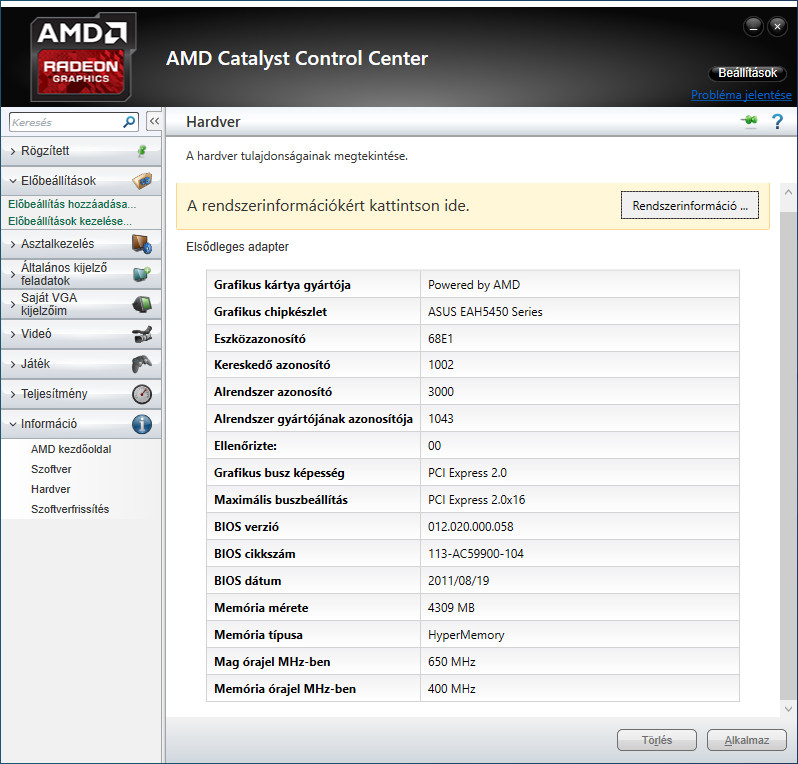Open Szoftverfrissítés page
The image size is (798, 764).
[x=70, y=508]
